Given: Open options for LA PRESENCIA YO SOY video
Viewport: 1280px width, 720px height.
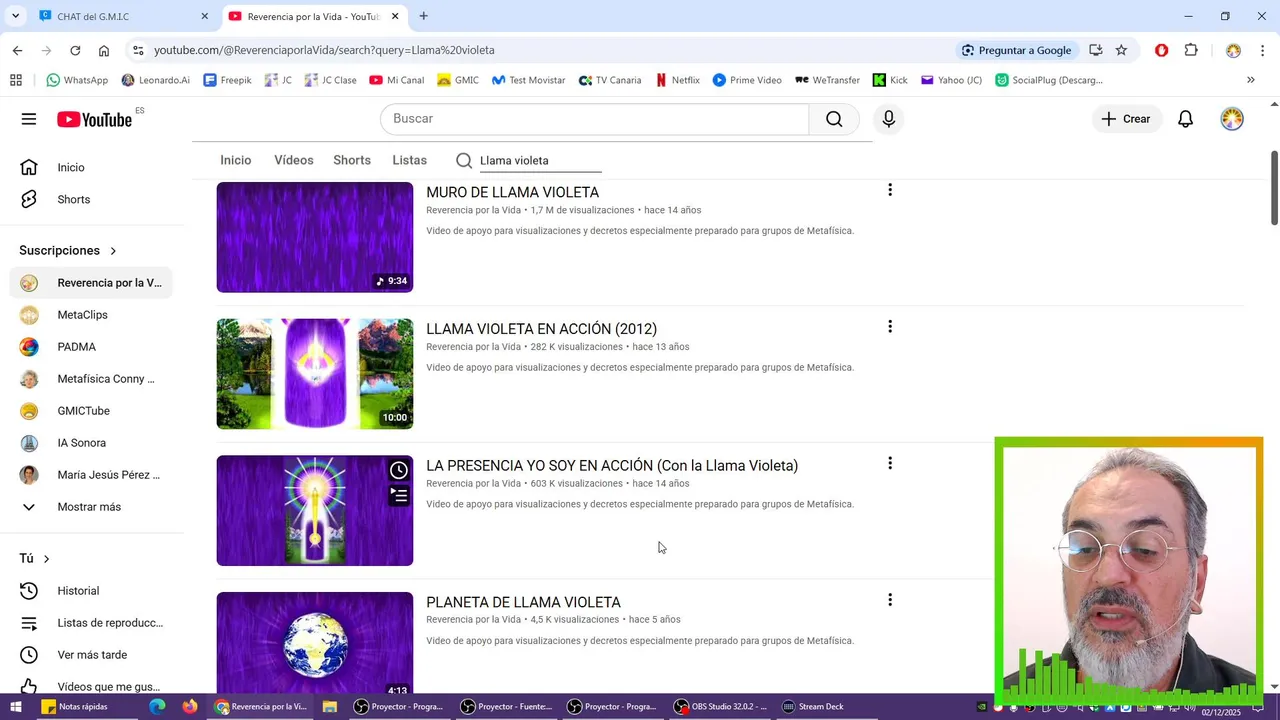Looking at the screenshot, I should pyautogui.click(x=890, y=463).
